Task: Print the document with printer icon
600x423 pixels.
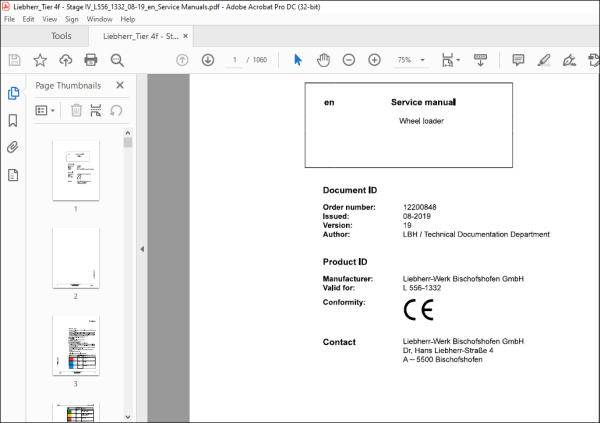Action: click(x=91, y=60)
